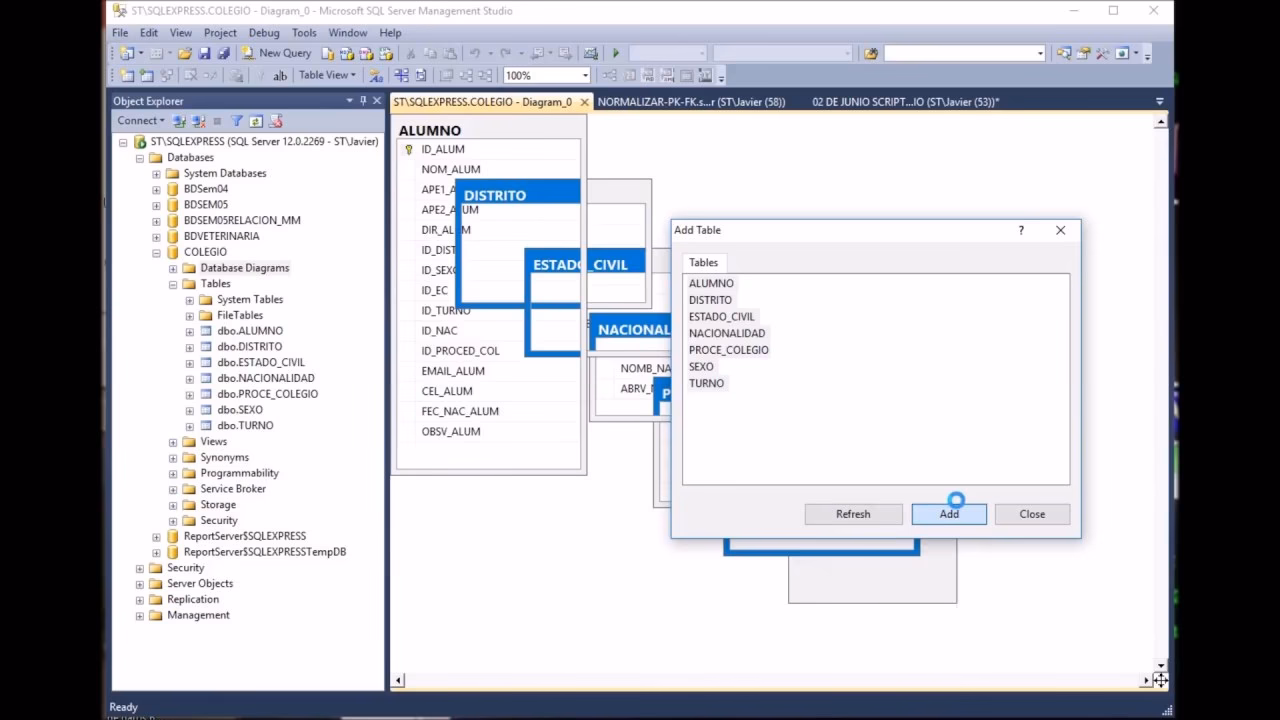Click the Filter funnel icon in Object Explorer
The width and height of the screenshot is (1280, 720).
coord(237,121)
